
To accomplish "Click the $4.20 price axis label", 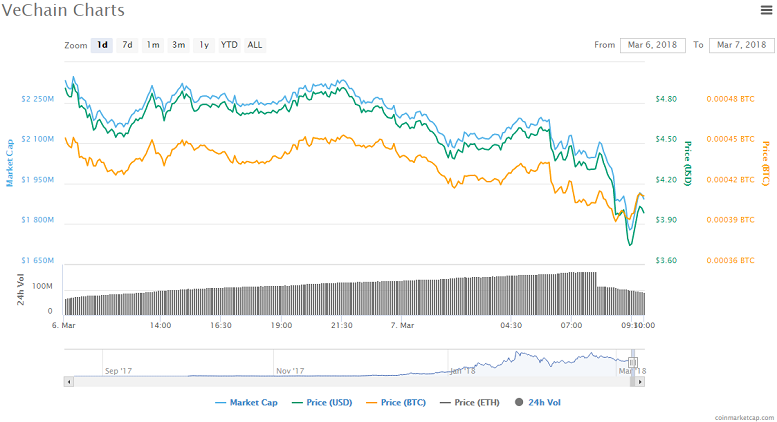I will 666,180.
